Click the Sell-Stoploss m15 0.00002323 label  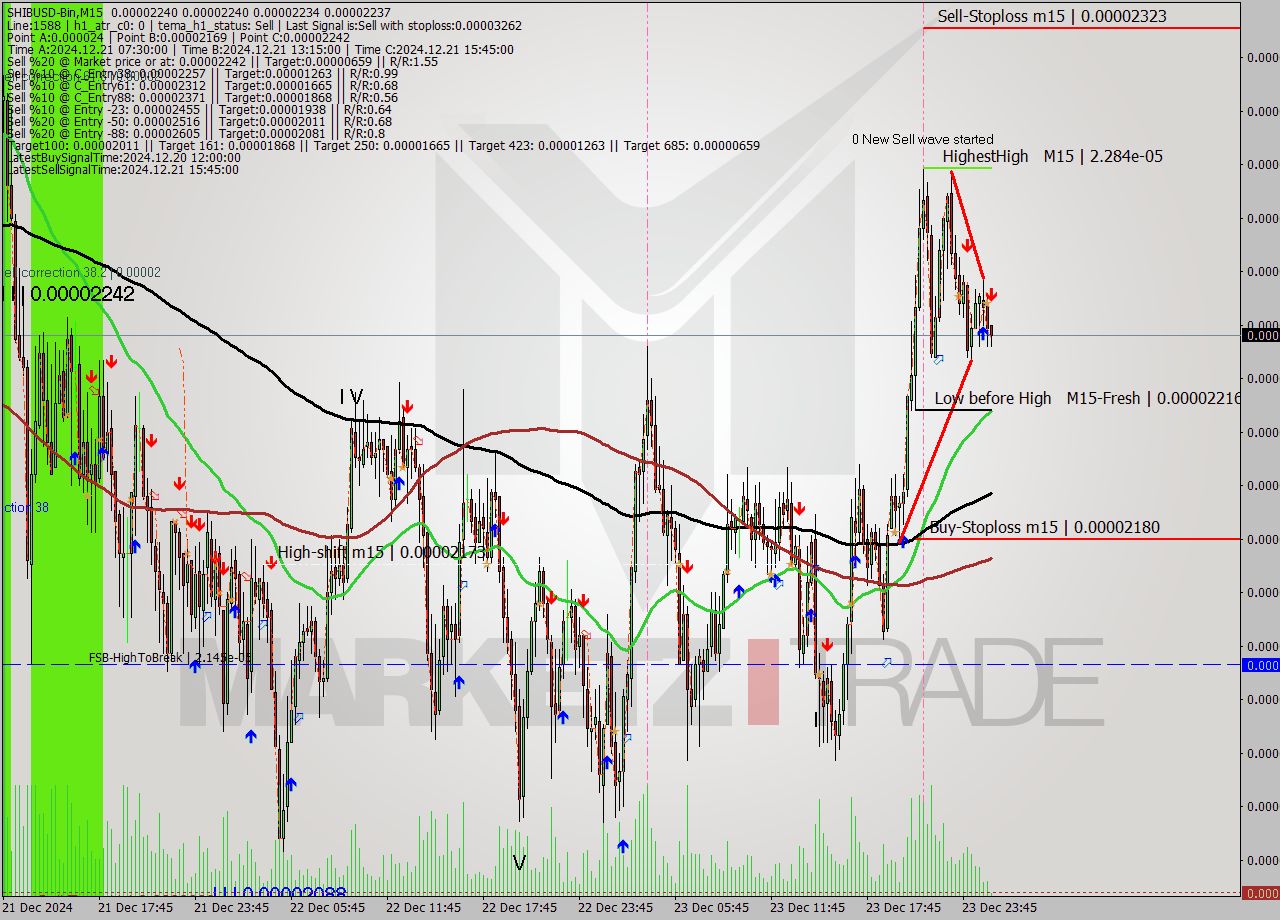pyautogui.click(x=1051, y=16)
